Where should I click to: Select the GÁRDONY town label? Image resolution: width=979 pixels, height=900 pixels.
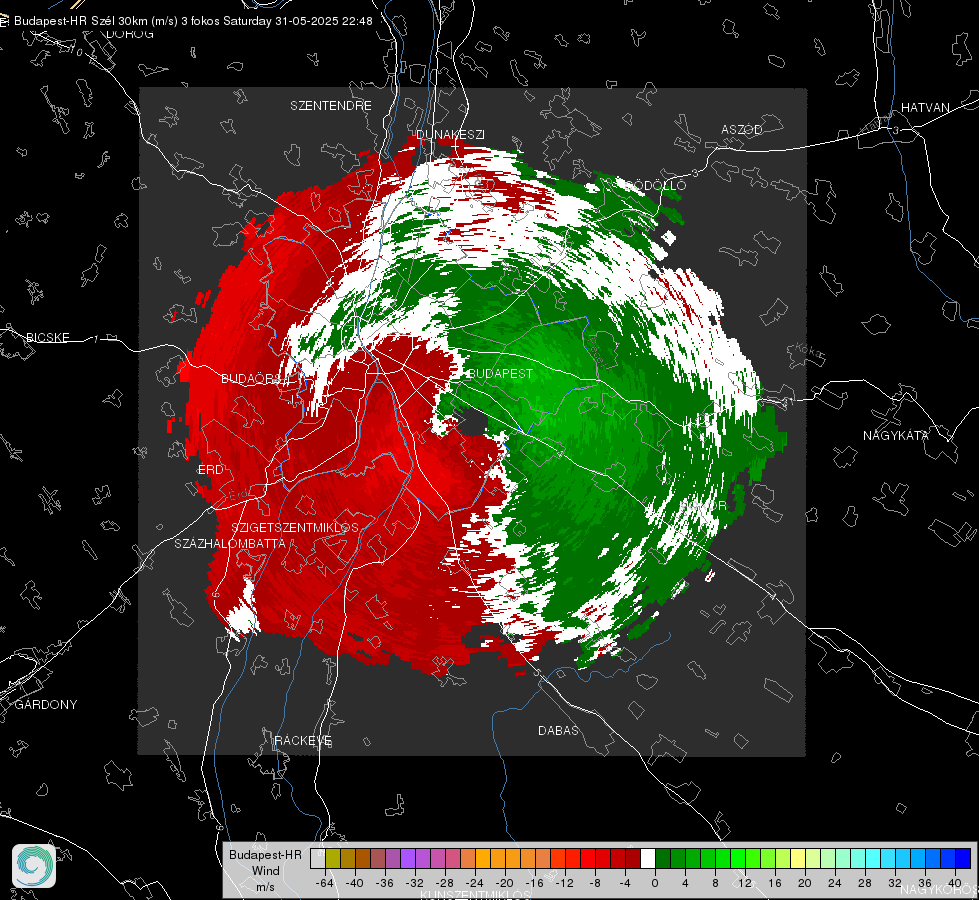46,705
